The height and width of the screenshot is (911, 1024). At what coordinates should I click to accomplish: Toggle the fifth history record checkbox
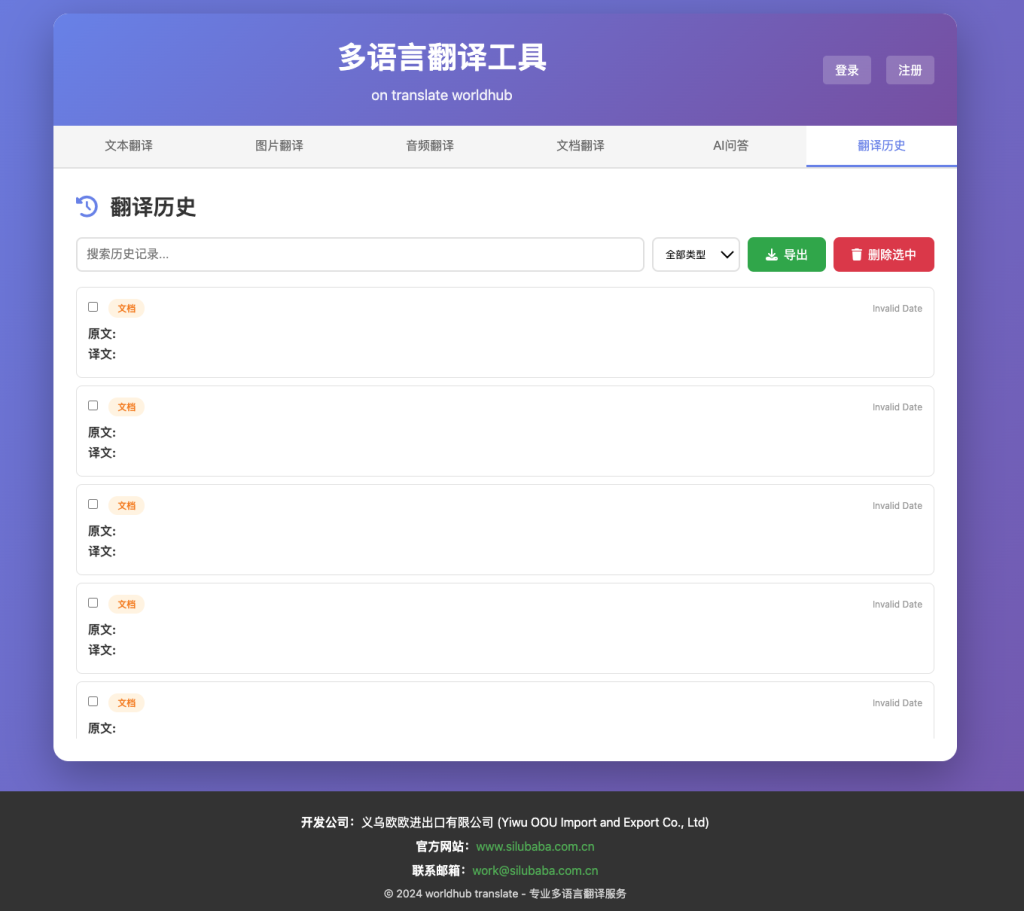(x=93, y=702)
